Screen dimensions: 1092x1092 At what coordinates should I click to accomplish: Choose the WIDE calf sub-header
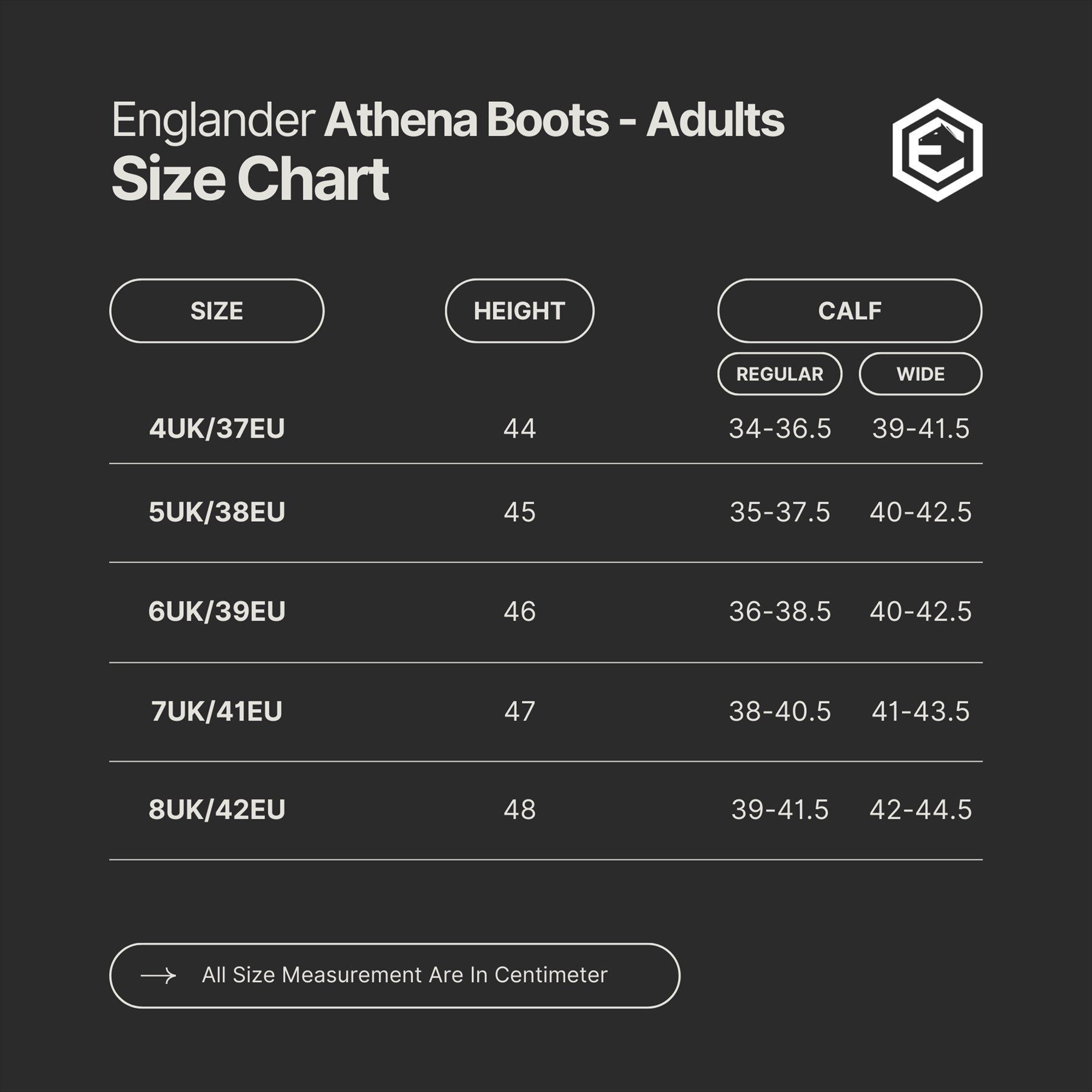[920, 374]
